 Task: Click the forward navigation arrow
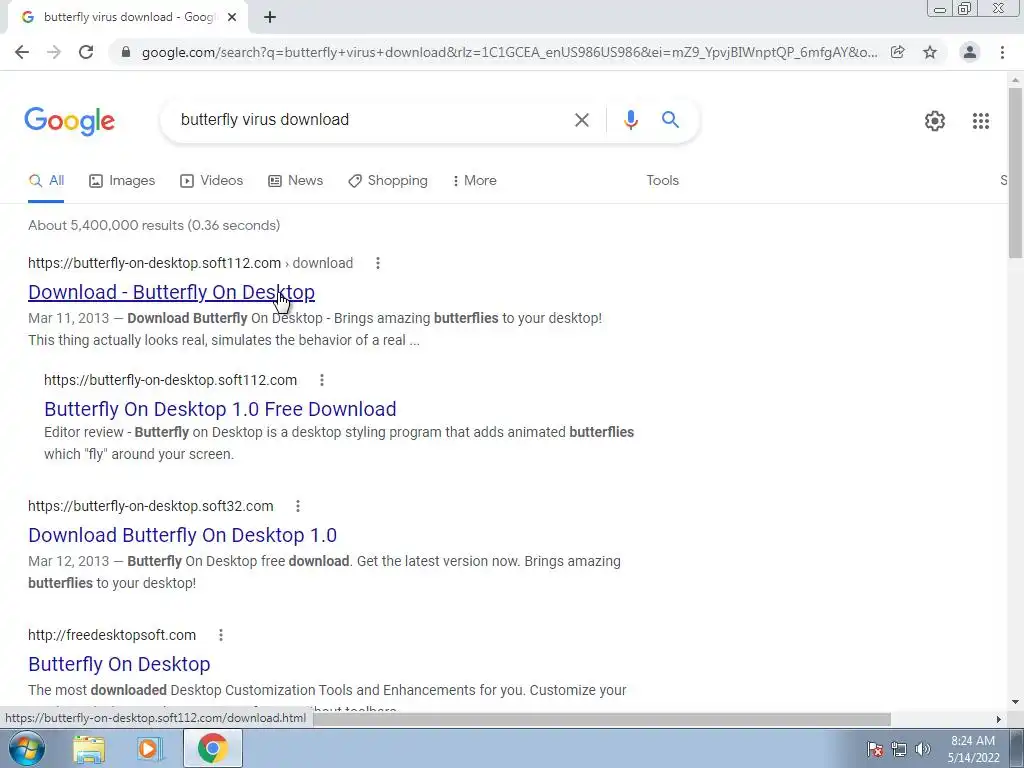[x=54, y=52]
